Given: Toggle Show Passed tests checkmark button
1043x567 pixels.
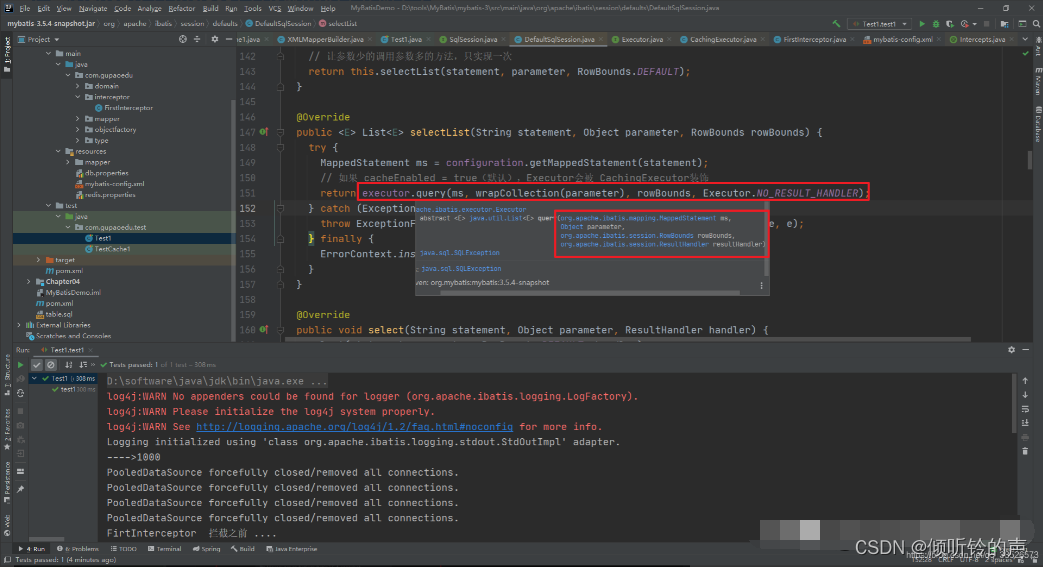Looking at the screenshot, I should [37, 365].
